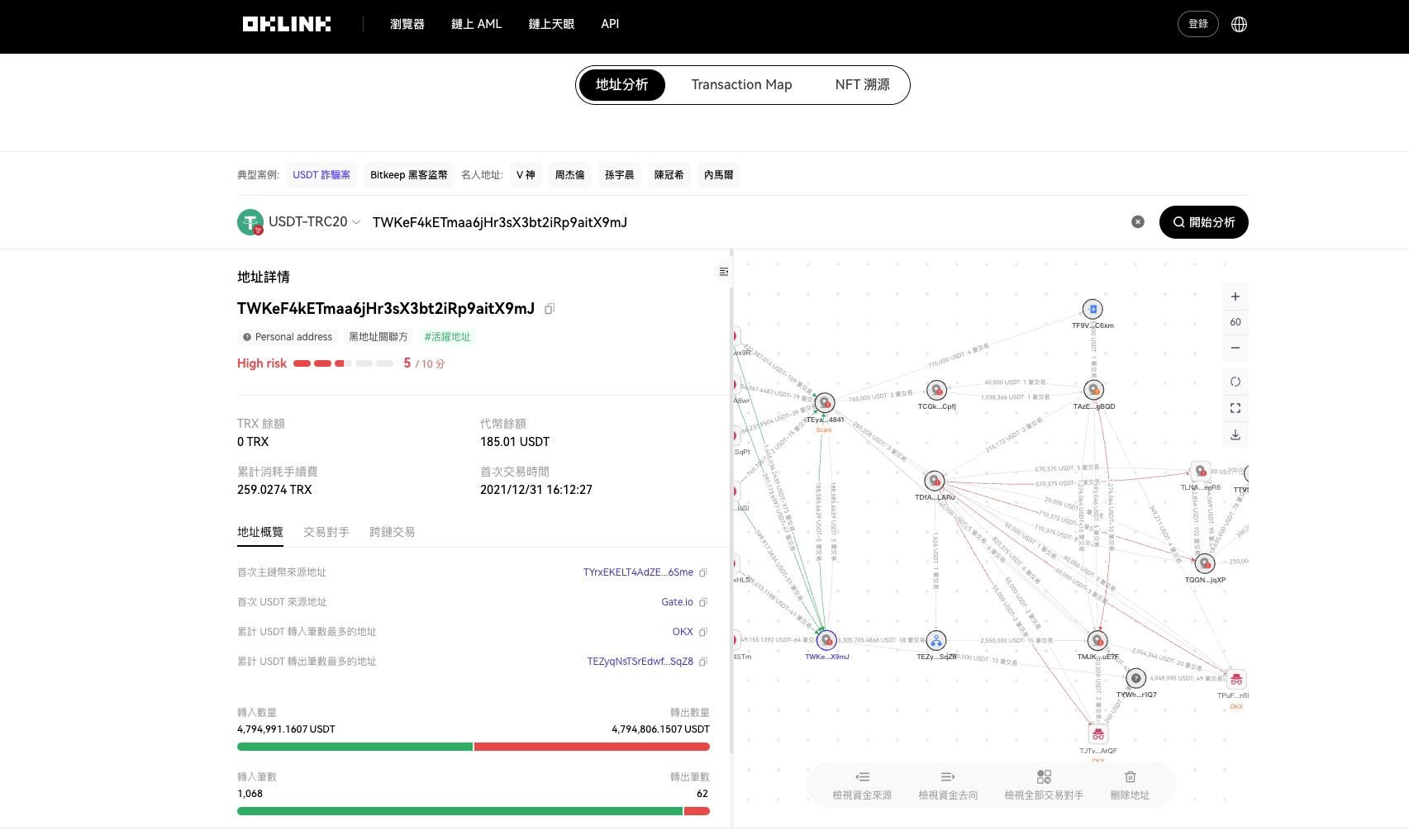Screen dimensions: 1409x840
Task: Select the TEZy...SqZ8 node
Action: coord(936,640)
